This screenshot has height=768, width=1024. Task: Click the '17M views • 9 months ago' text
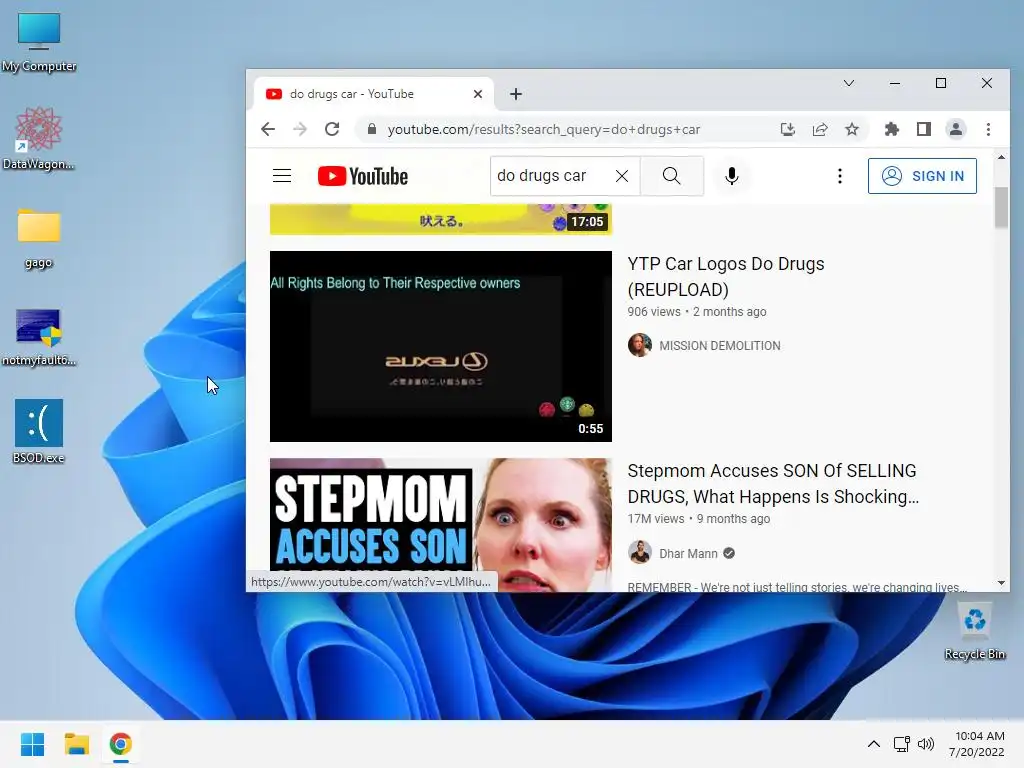[x=699, y=519]
